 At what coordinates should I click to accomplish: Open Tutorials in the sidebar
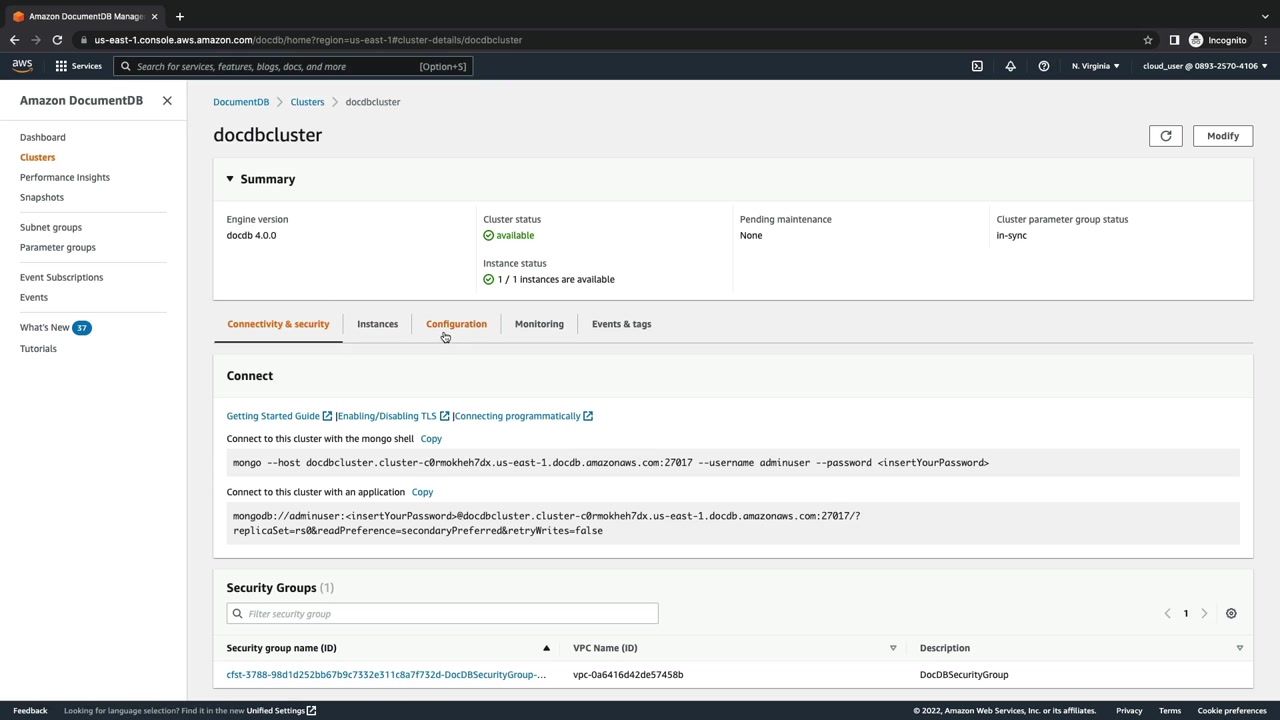(x=39, y=348)
